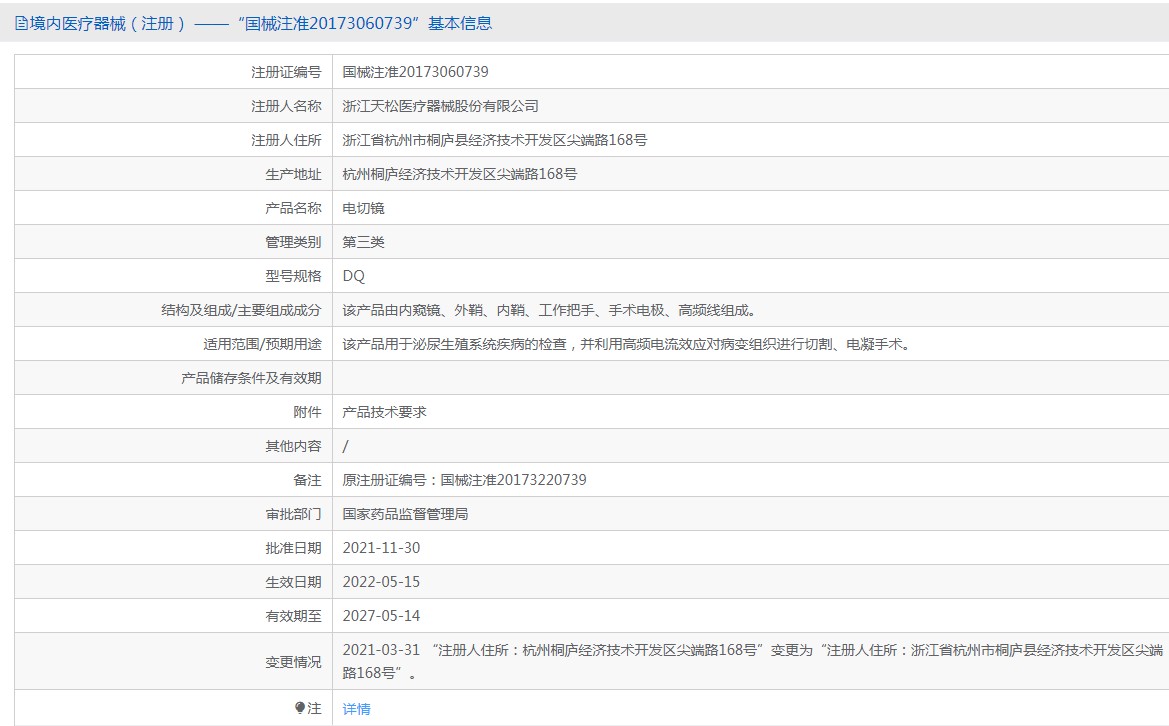
Task: Select the 注册人住所 address value
Action: tap(495, 140)
